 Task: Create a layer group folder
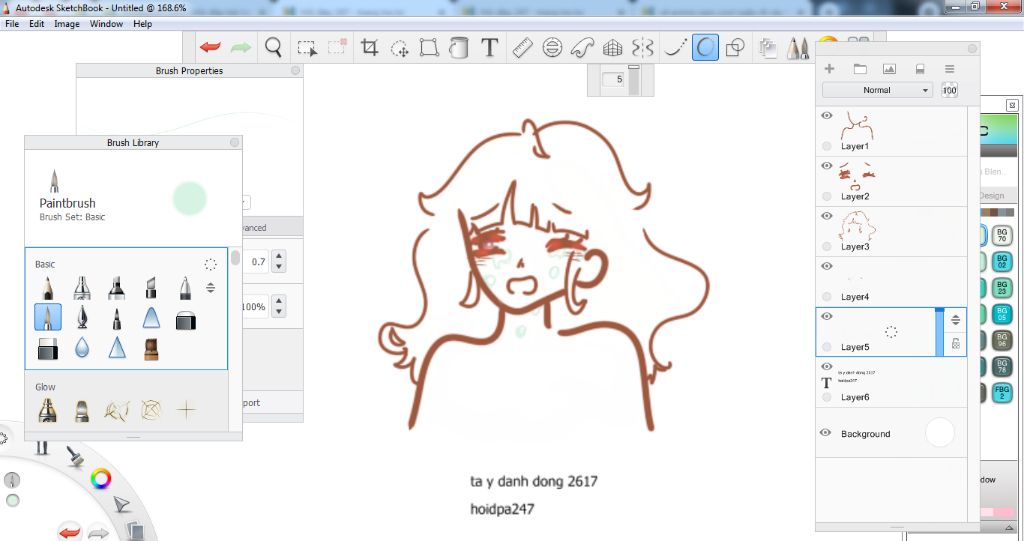860,69
